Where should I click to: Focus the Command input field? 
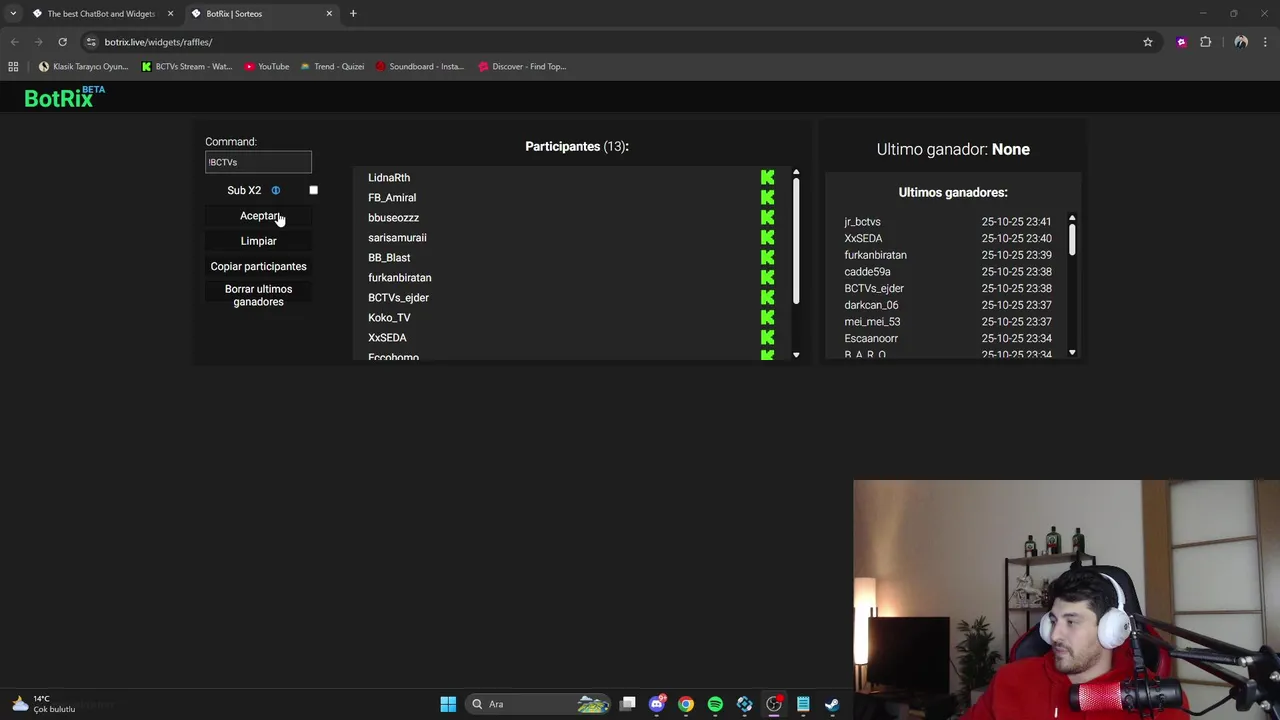click(x=258, y=162)
